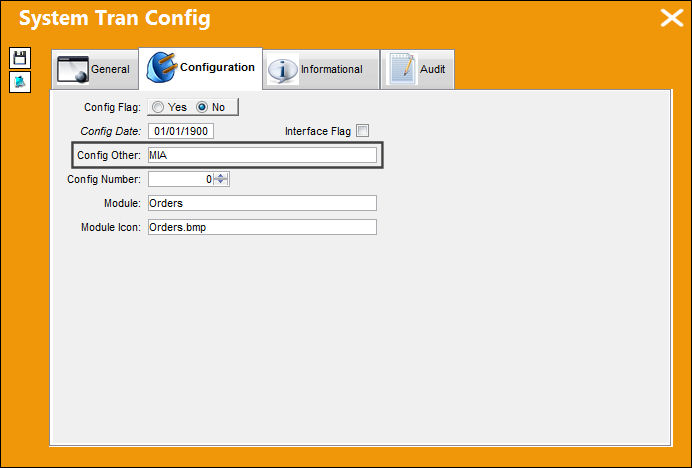The image size is (692, 468).
Task: Click the Audit tab notepad icon
Action: (402, 69)
